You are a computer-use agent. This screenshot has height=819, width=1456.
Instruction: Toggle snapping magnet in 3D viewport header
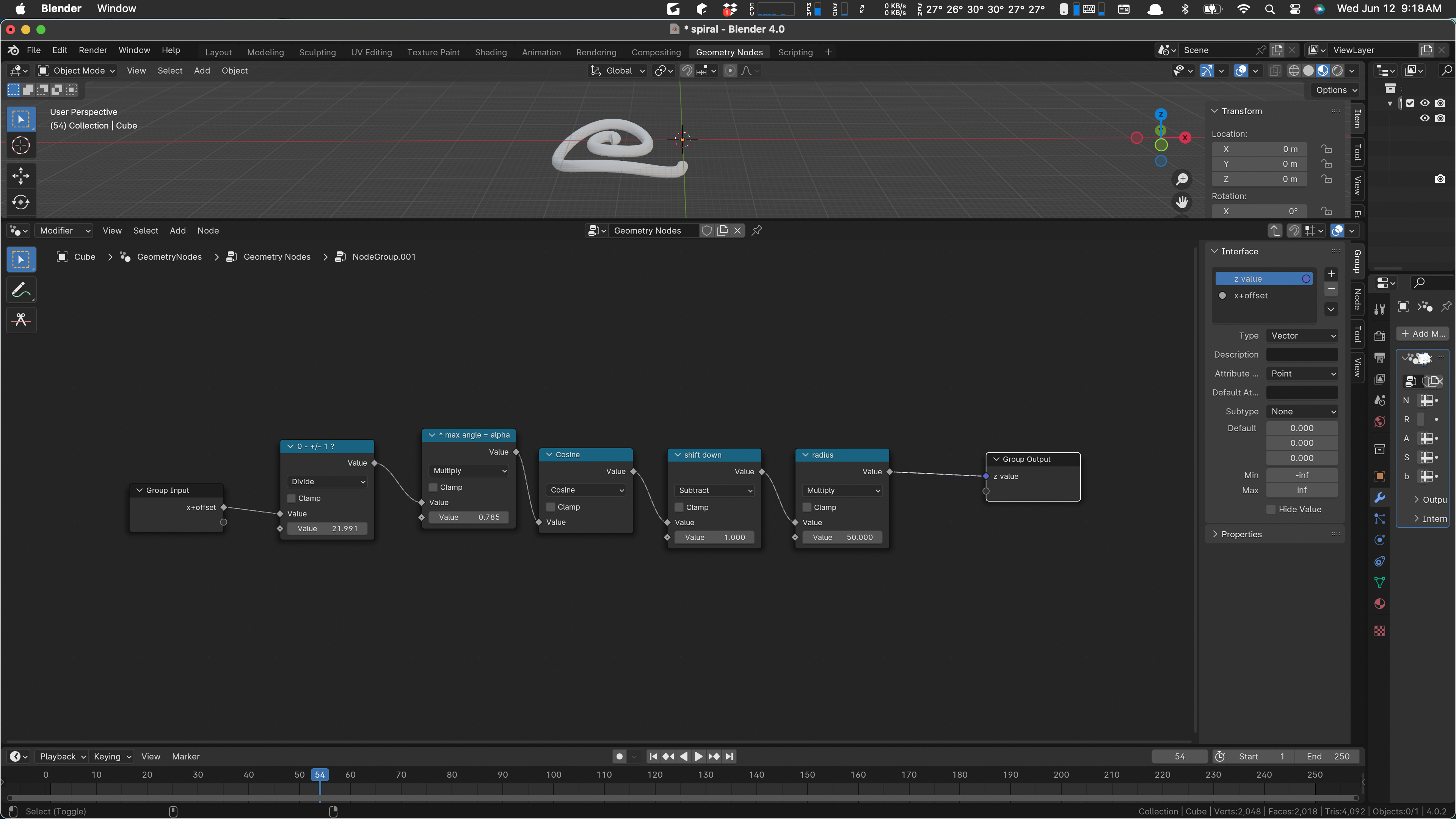687,71
